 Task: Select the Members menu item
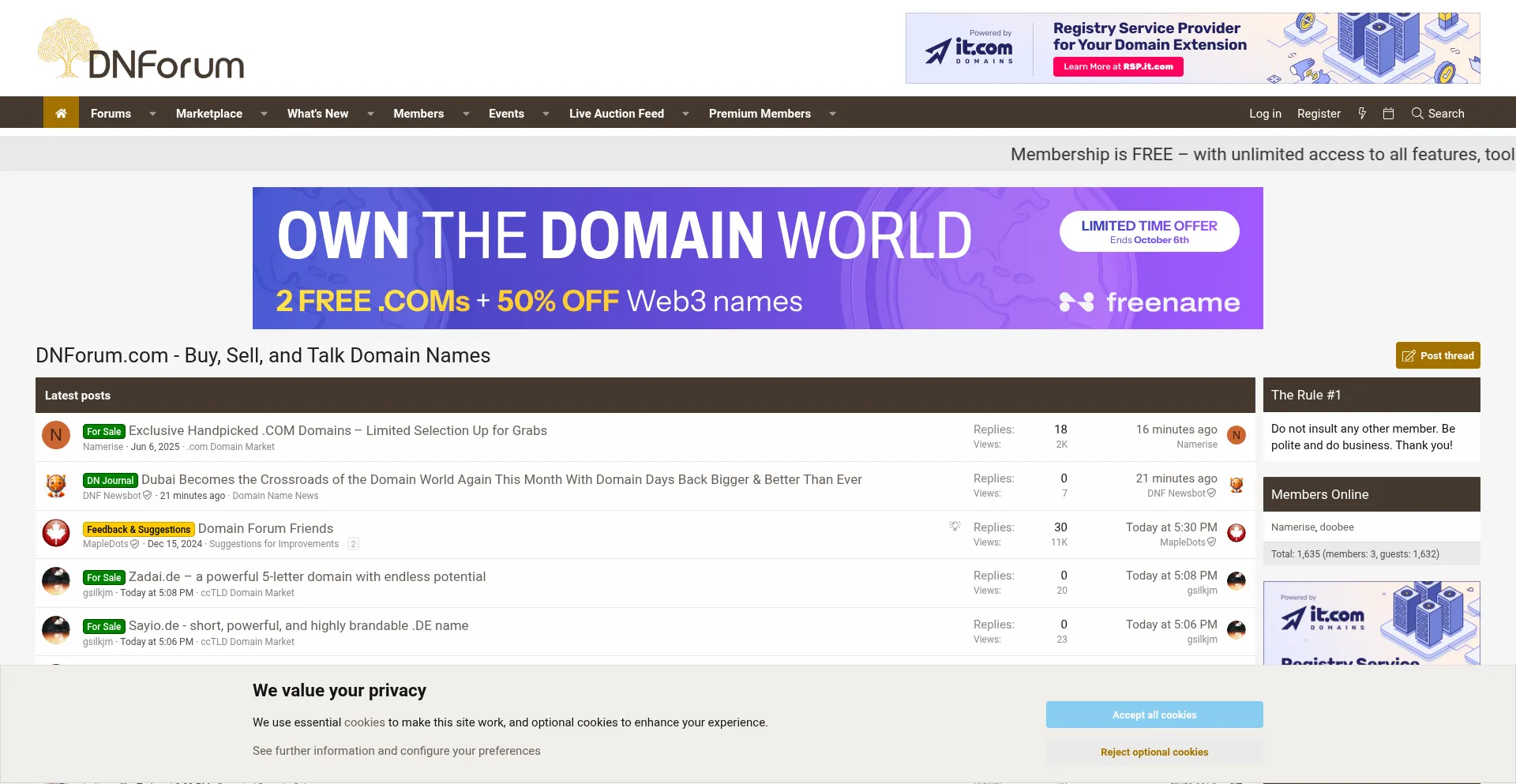[x=418, y=114]
